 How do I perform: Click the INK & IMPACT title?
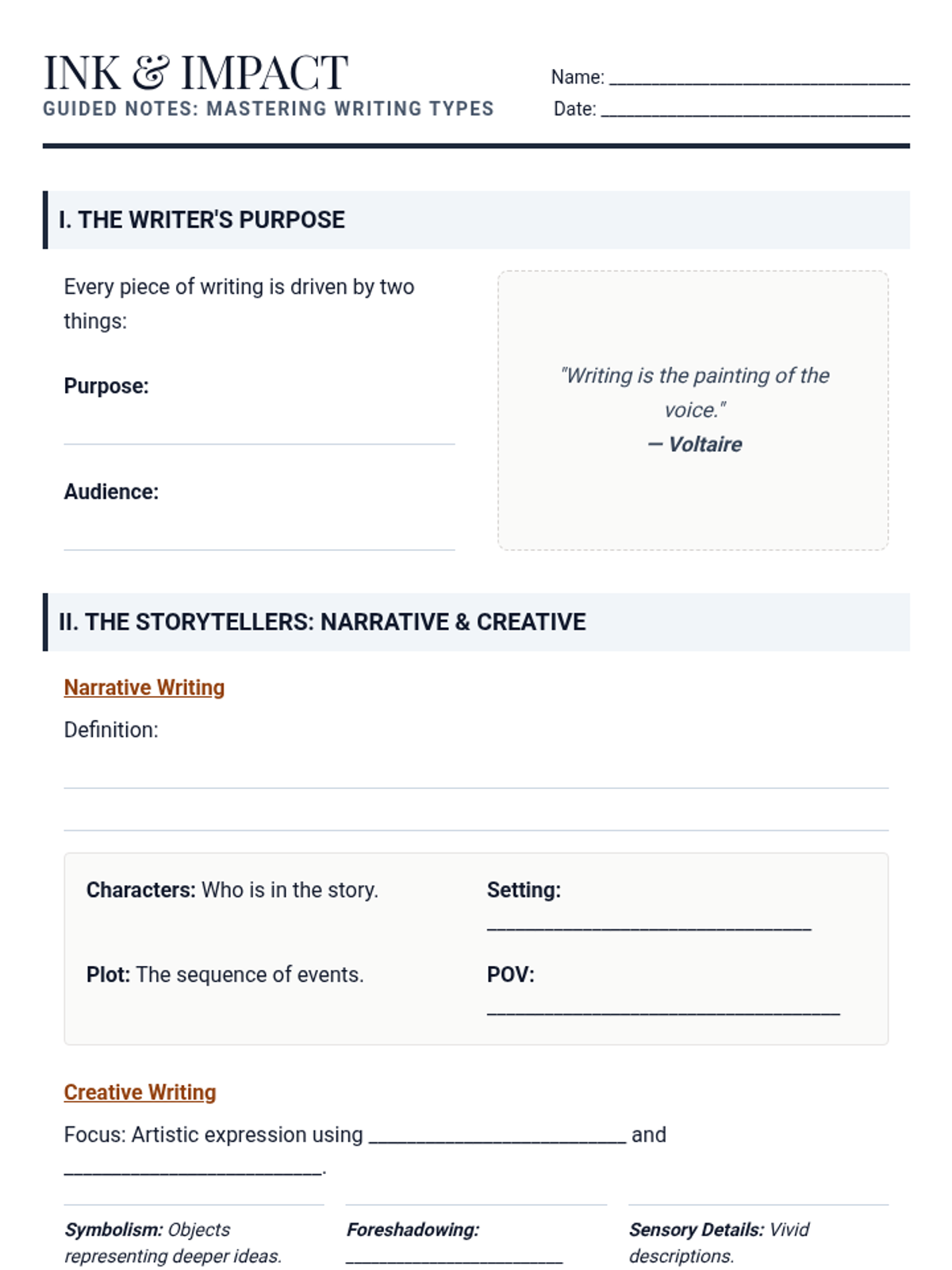(196, 73)
